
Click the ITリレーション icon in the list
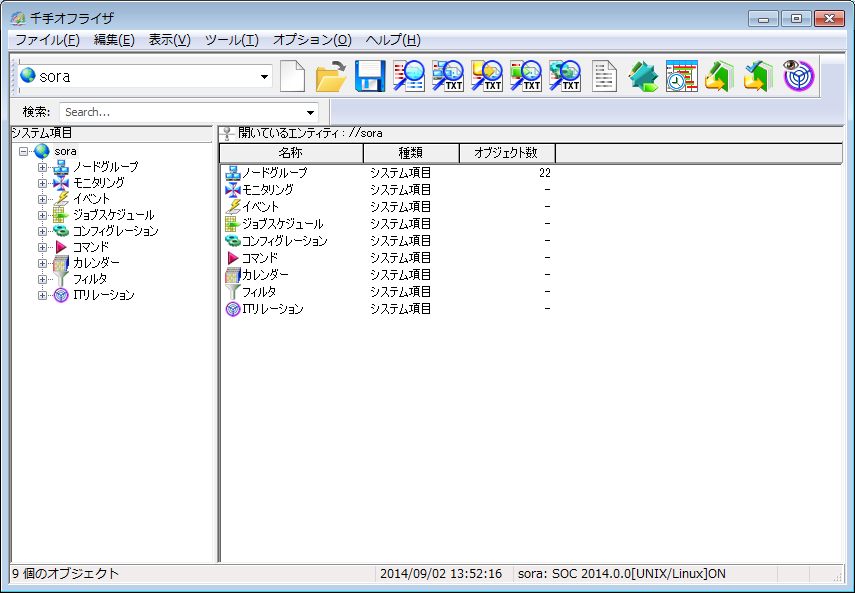point(233,310)
